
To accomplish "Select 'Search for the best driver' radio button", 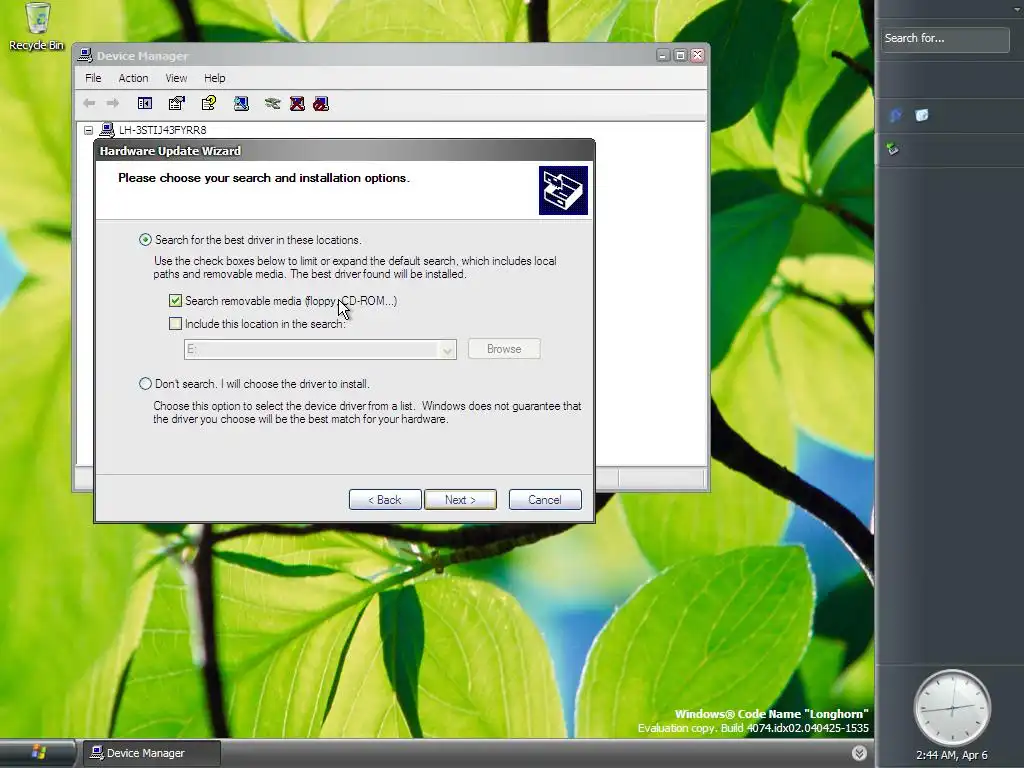I will coord(145,240).
